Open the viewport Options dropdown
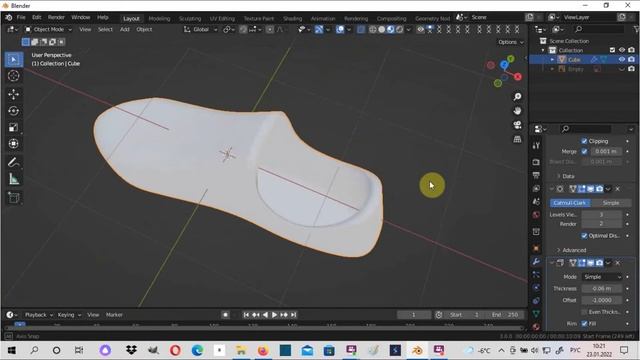The image size is (640, 360). point(511,42)
